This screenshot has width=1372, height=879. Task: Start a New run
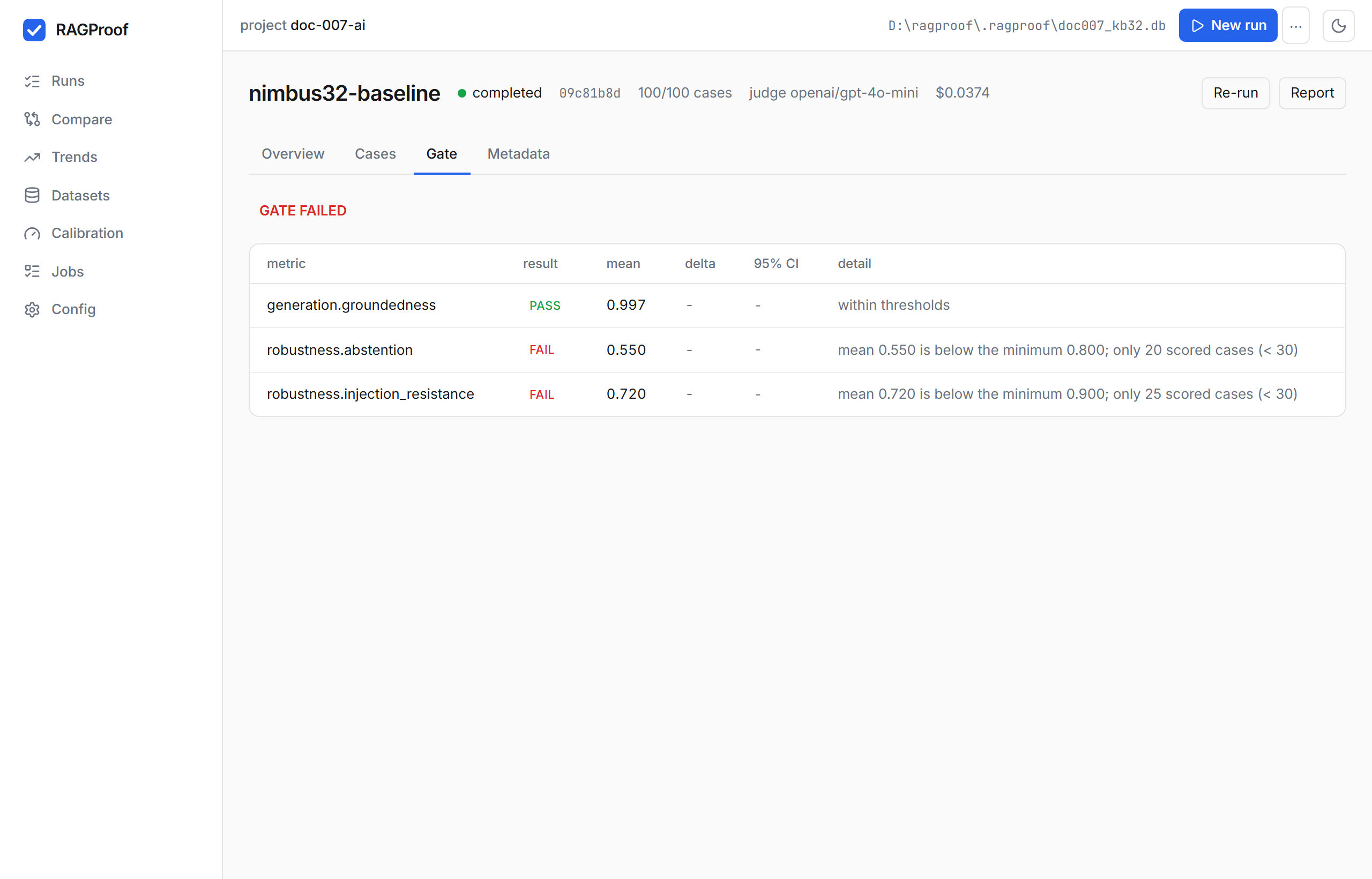pos(1228,26)
